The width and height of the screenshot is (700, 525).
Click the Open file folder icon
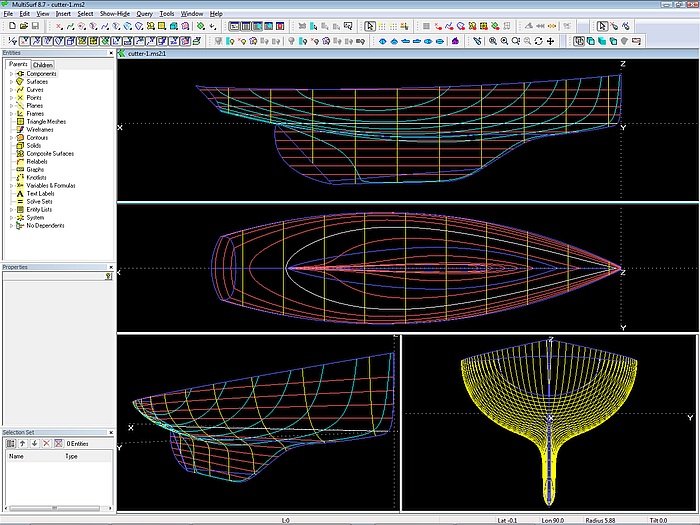click(22, 27)
